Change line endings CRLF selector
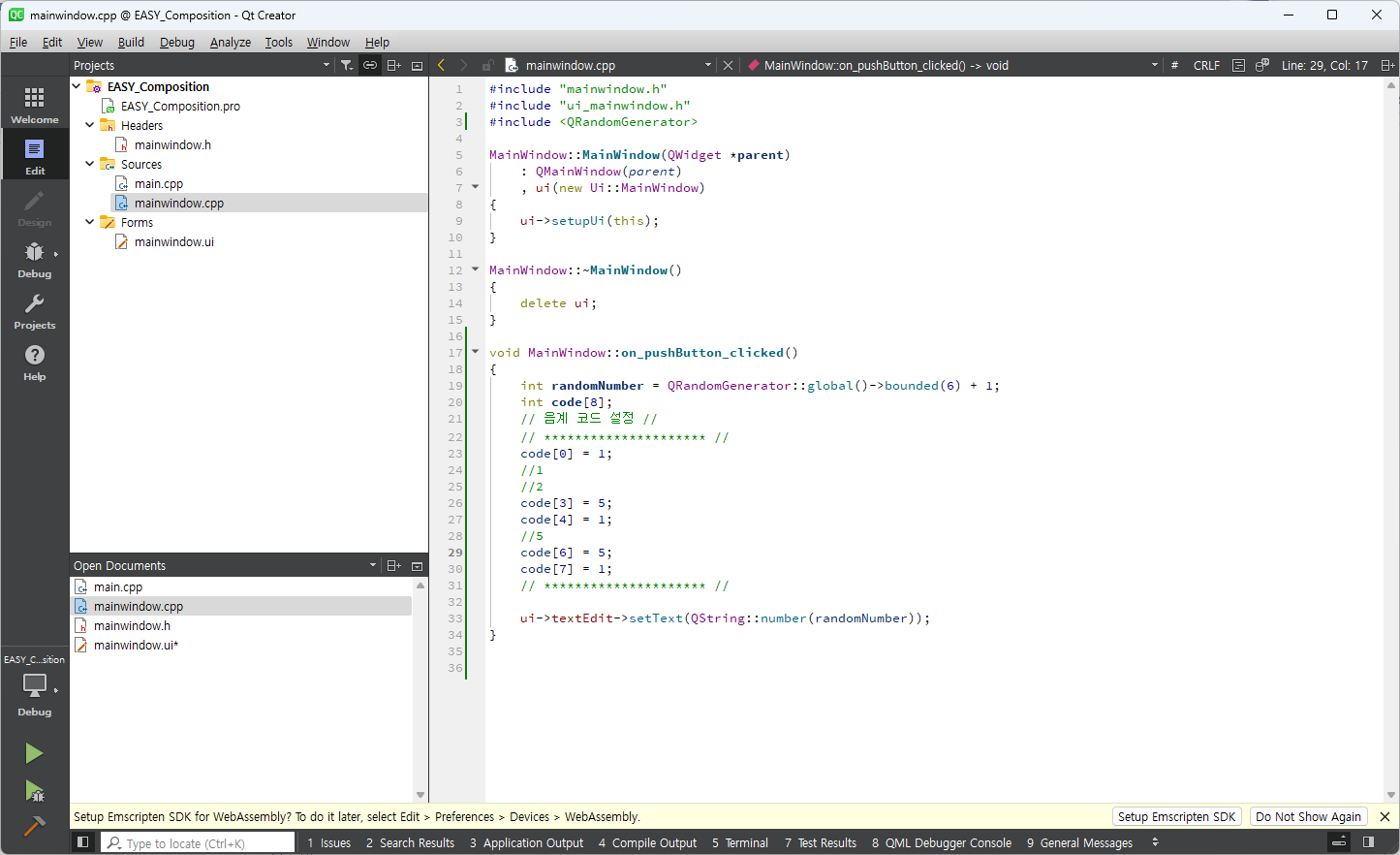 pos(1206,65)
